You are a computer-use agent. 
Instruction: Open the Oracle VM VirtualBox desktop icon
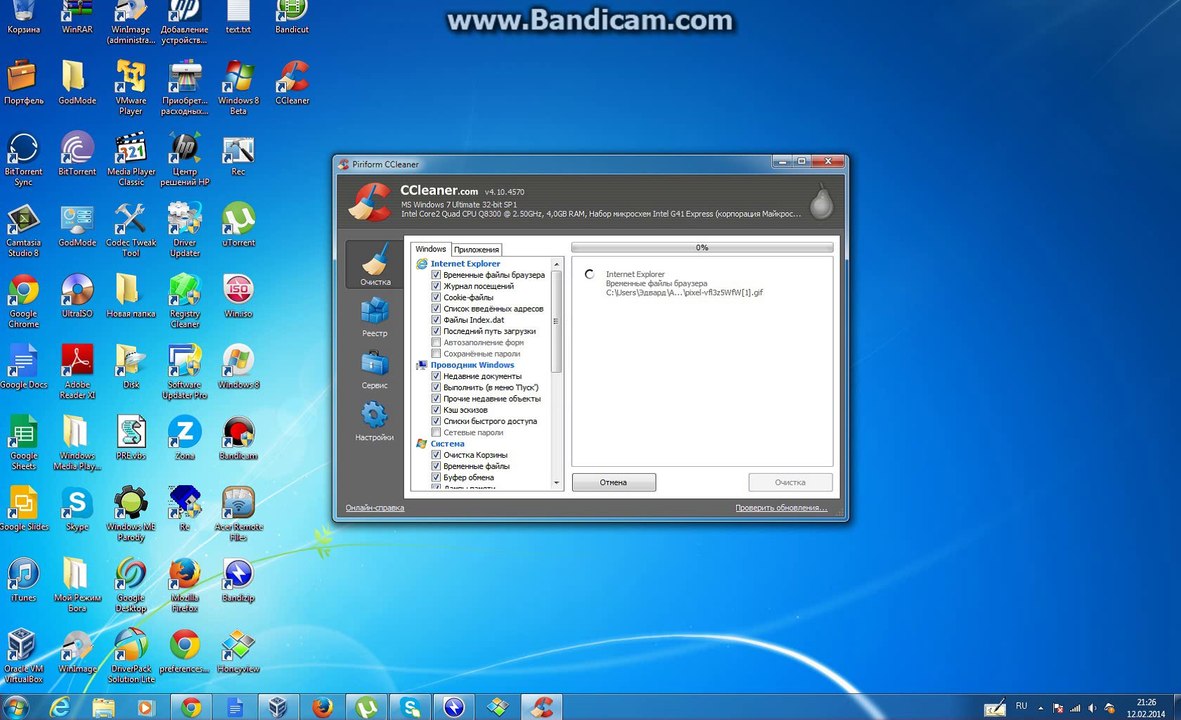23,656
